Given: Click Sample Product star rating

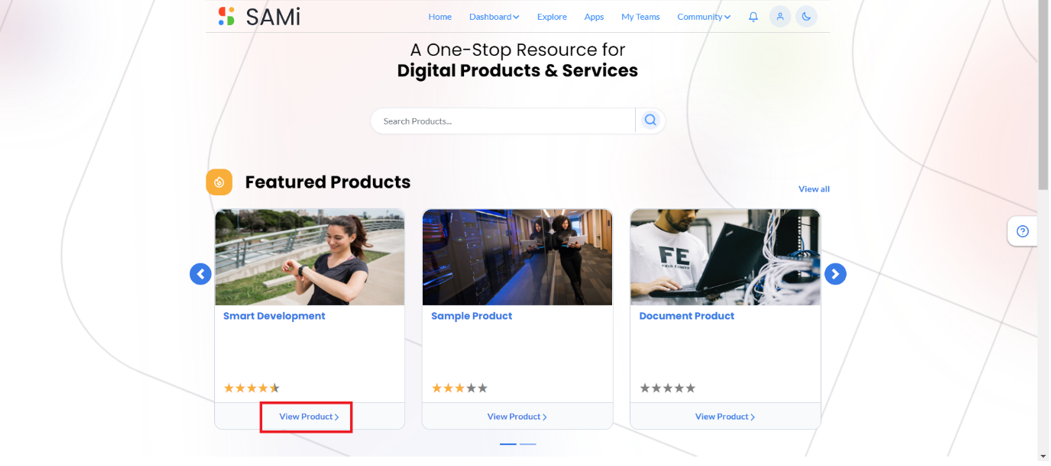Looking at the screenshot, I should click(459, 388).
